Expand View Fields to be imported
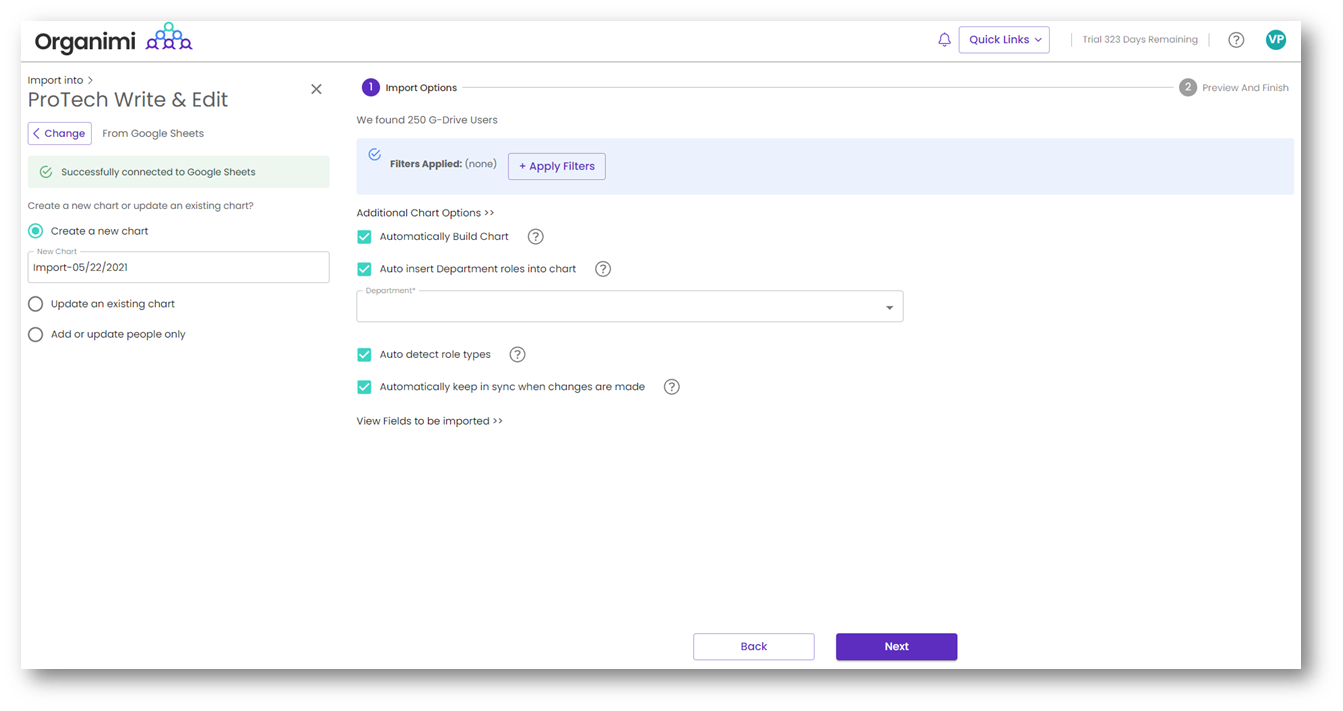 click(429, 421)
